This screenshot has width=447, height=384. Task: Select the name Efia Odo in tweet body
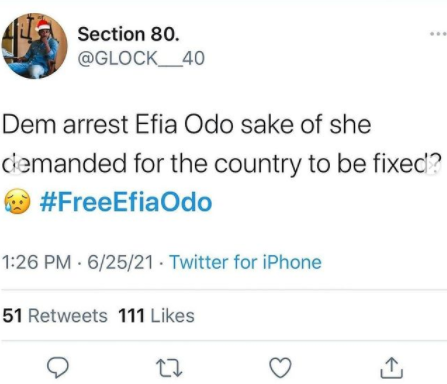(x=185, y=125)
